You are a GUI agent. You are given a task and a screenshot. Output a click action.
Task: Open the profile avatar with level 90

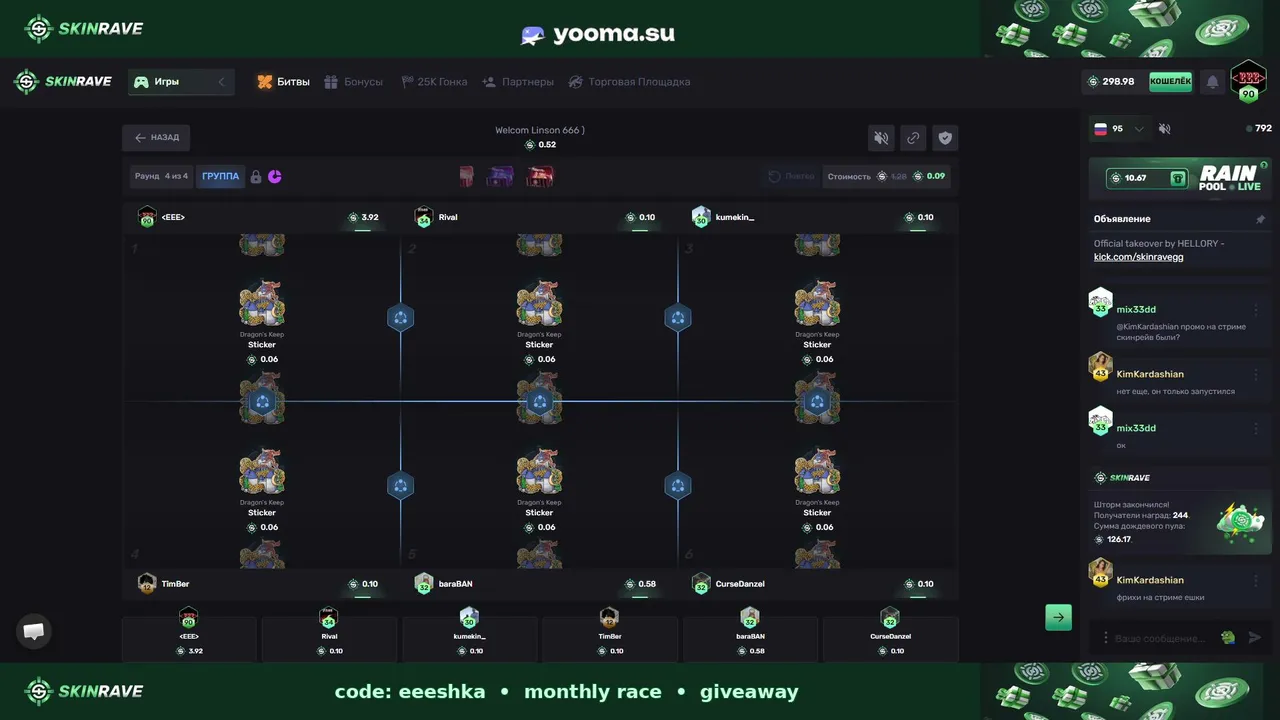point(1248,81)
